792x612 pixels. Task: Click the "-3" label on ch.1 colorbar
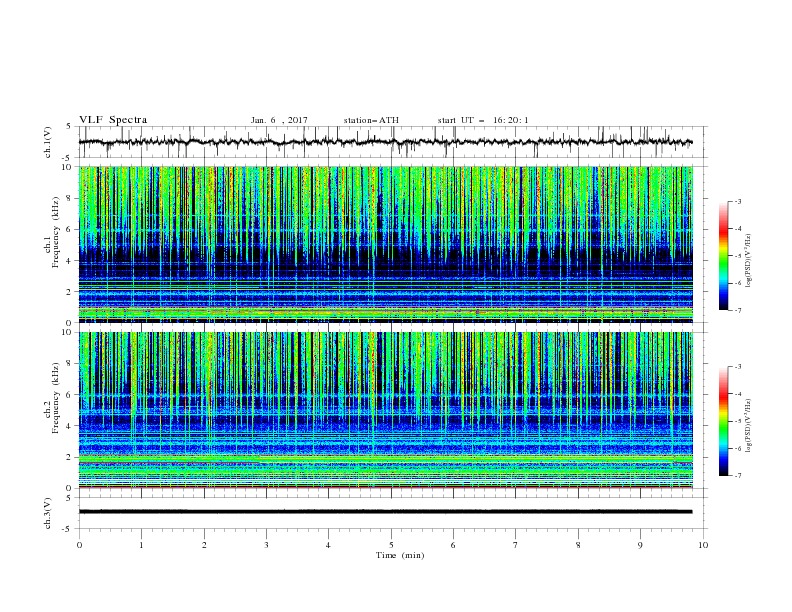738,201
